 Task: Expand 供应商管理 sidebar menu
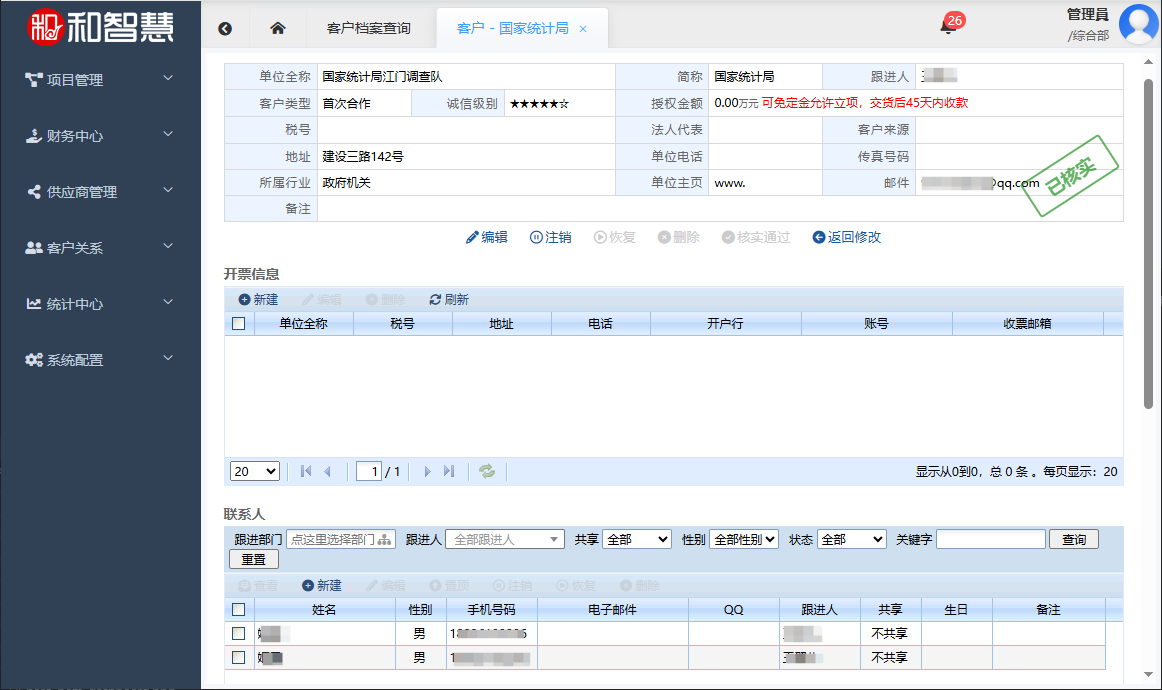[x=100, y=192]
